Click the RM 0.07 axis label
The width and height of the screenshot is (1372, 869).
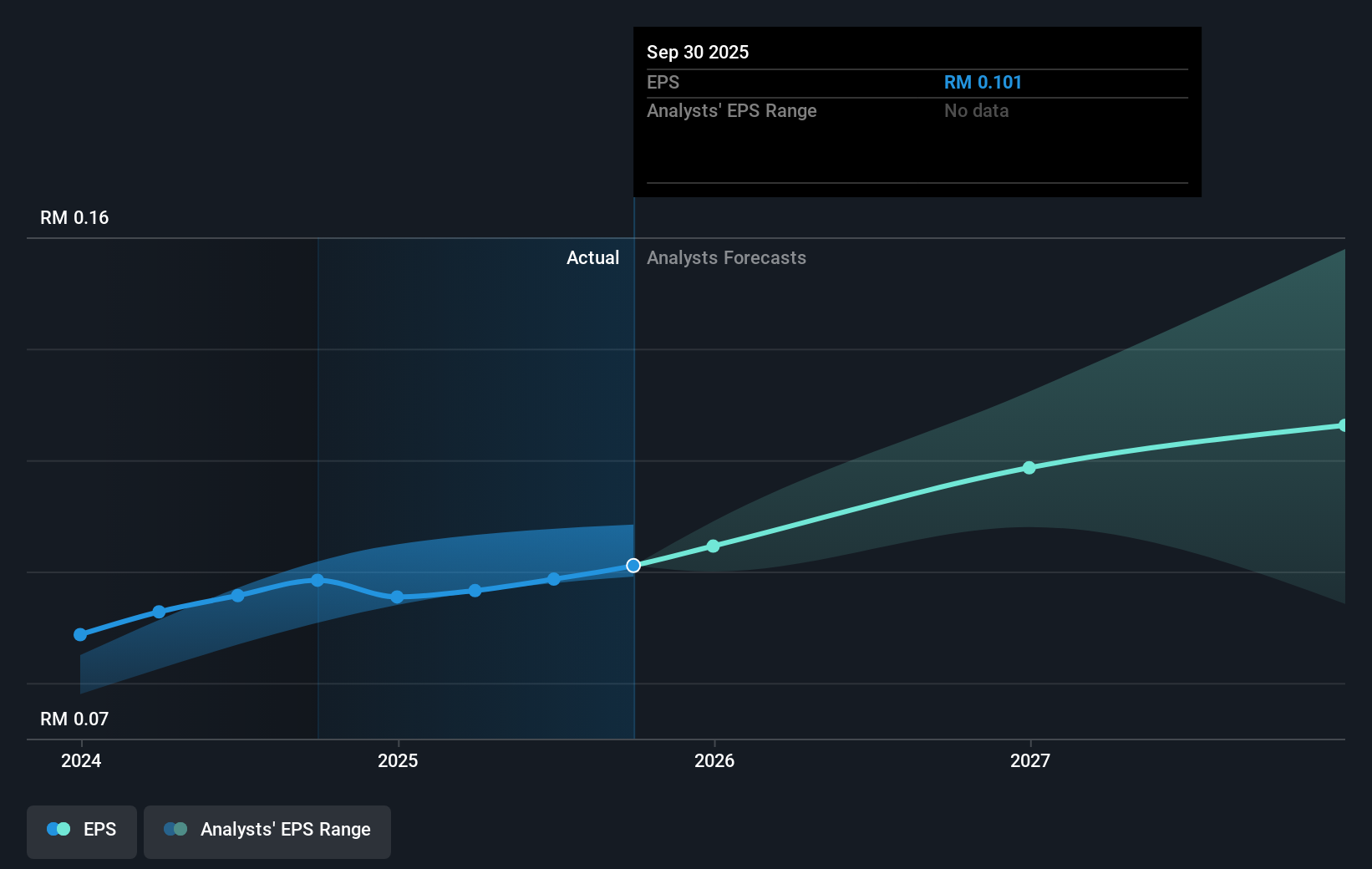click(74, 719)
